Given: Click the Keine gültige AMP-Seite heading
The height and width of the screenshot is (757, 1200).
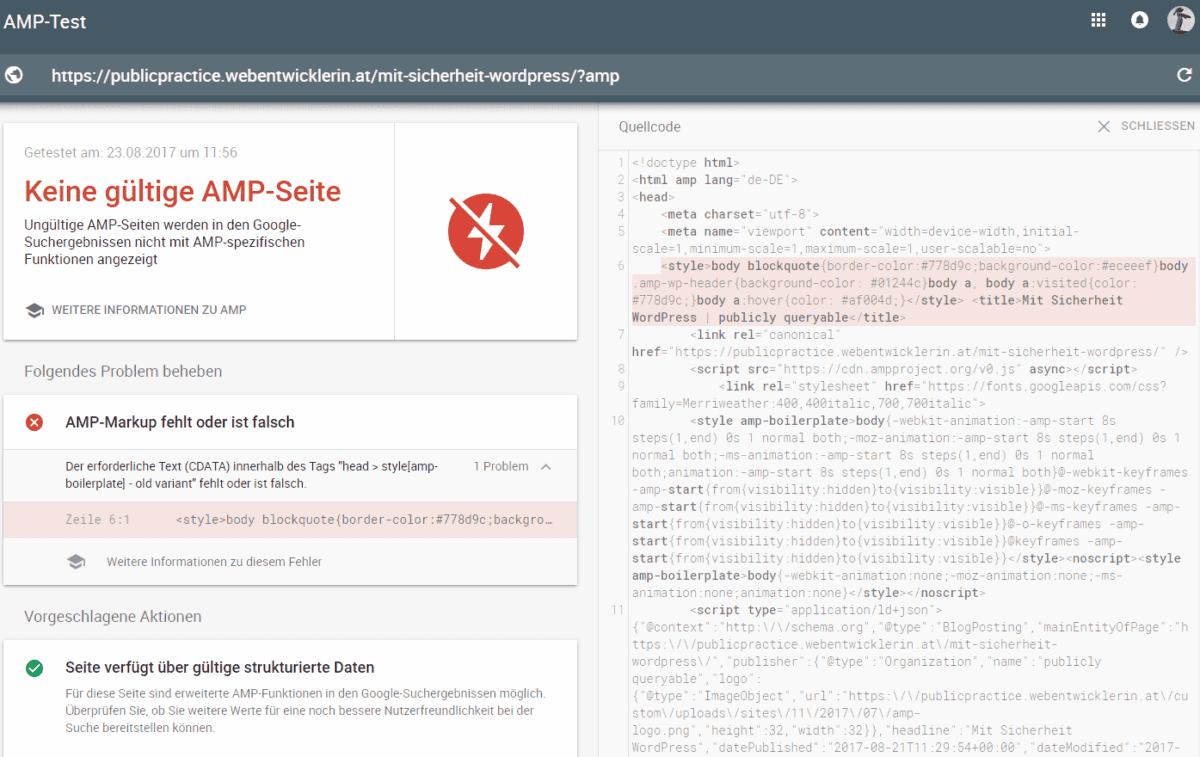Looking at the screenshot, I should tap(182, 191).
